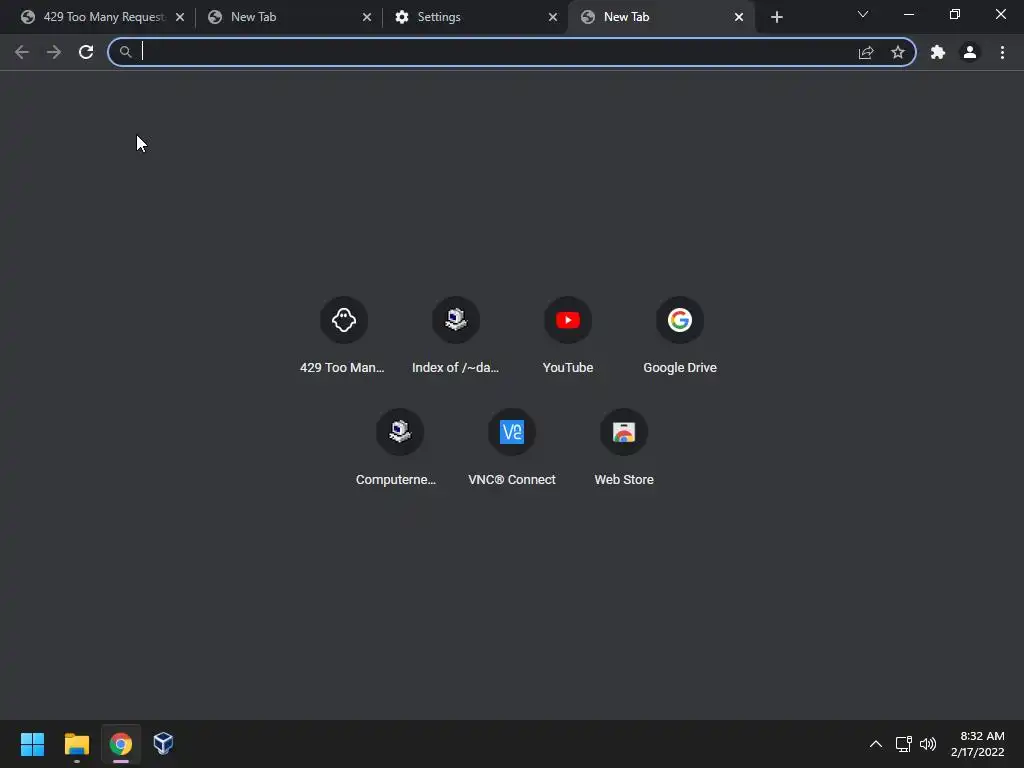Share this page via the share icon
This screenshot has height=768, width=1024.
pyautogui.click(x=866, y=52)
